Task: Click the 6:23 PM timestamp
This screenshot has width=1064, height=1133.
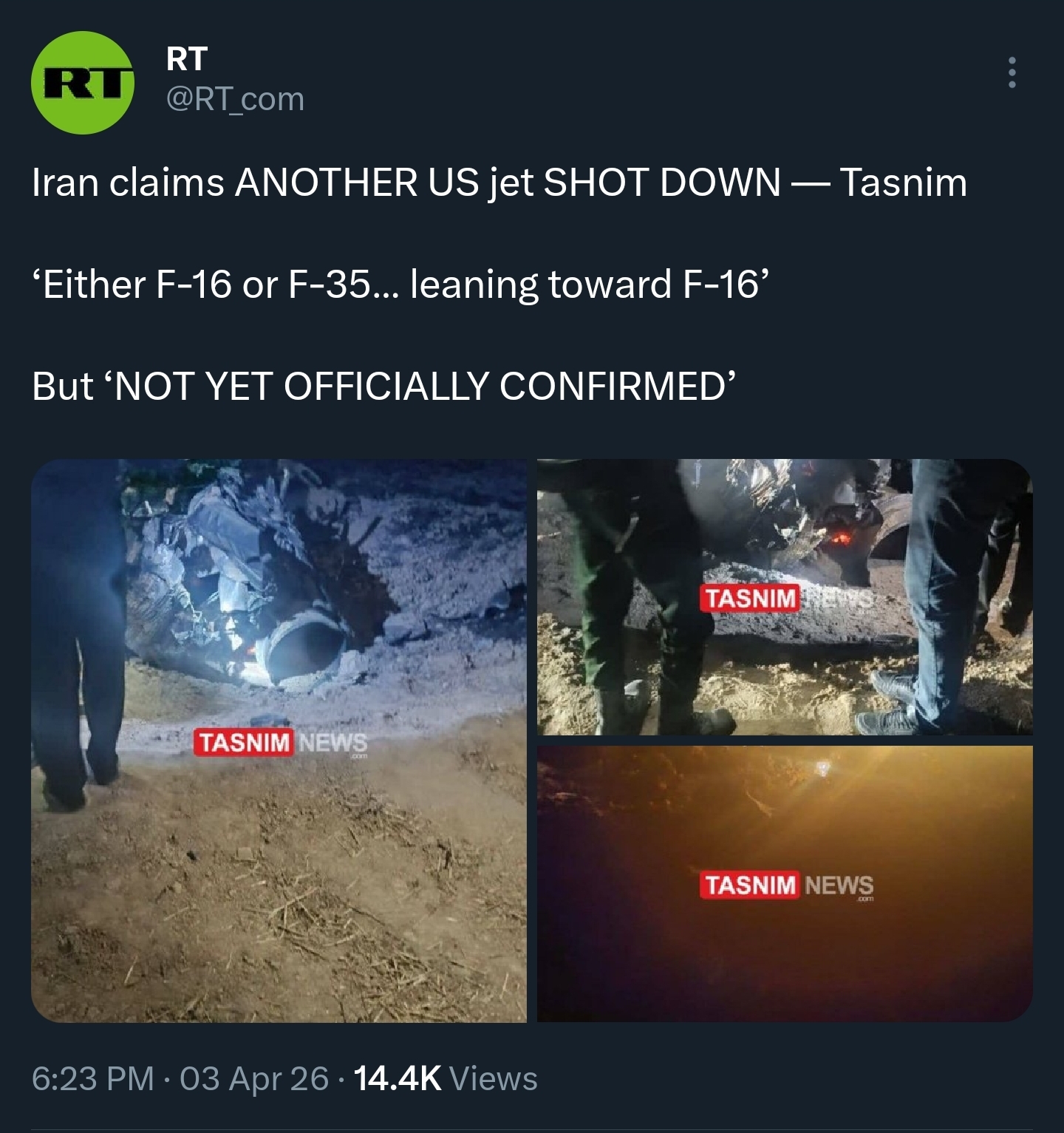Action: (93, 1079)
